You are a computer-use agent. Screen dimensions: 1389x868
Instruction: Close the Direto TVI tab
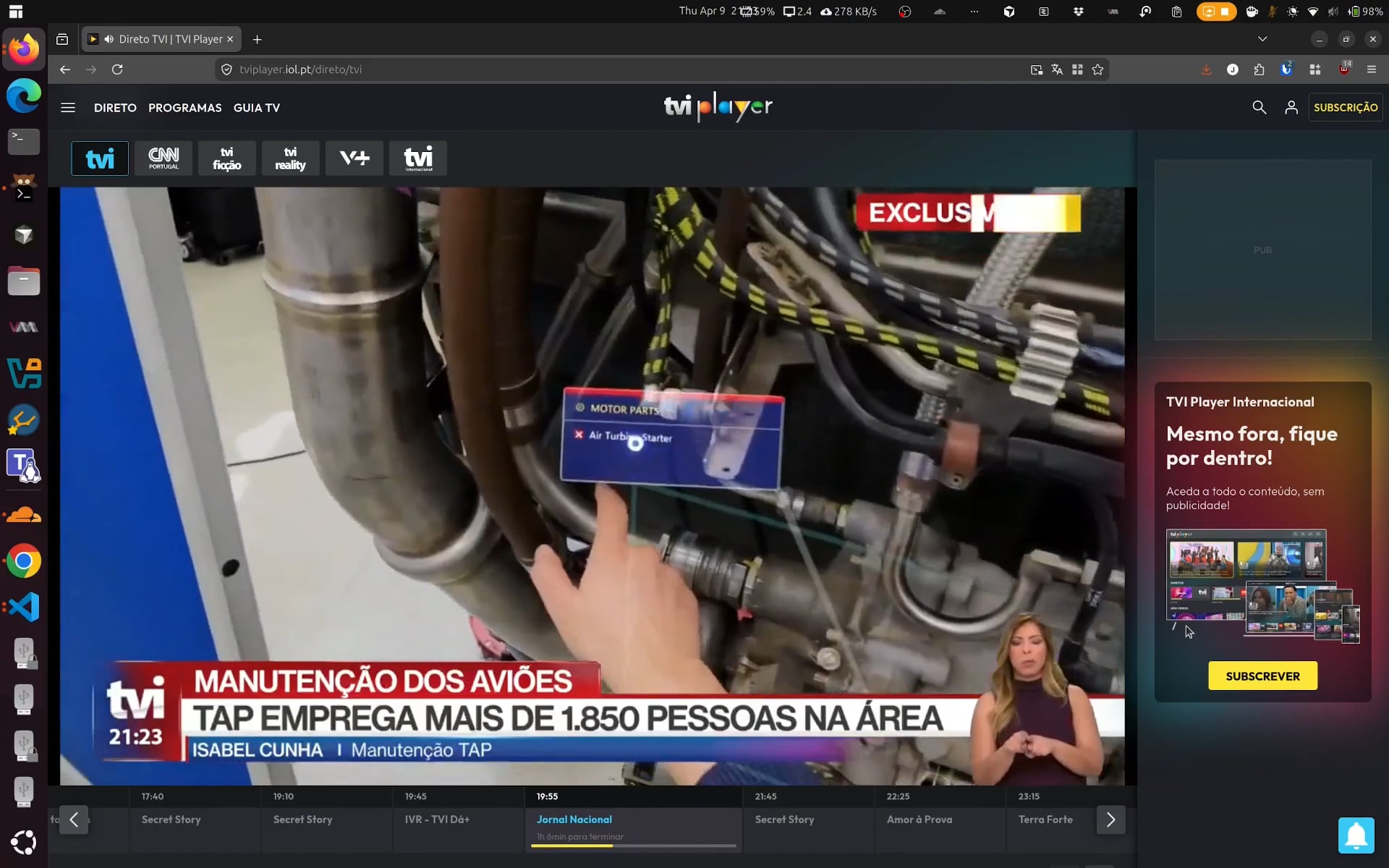click(x=230, y=39)
